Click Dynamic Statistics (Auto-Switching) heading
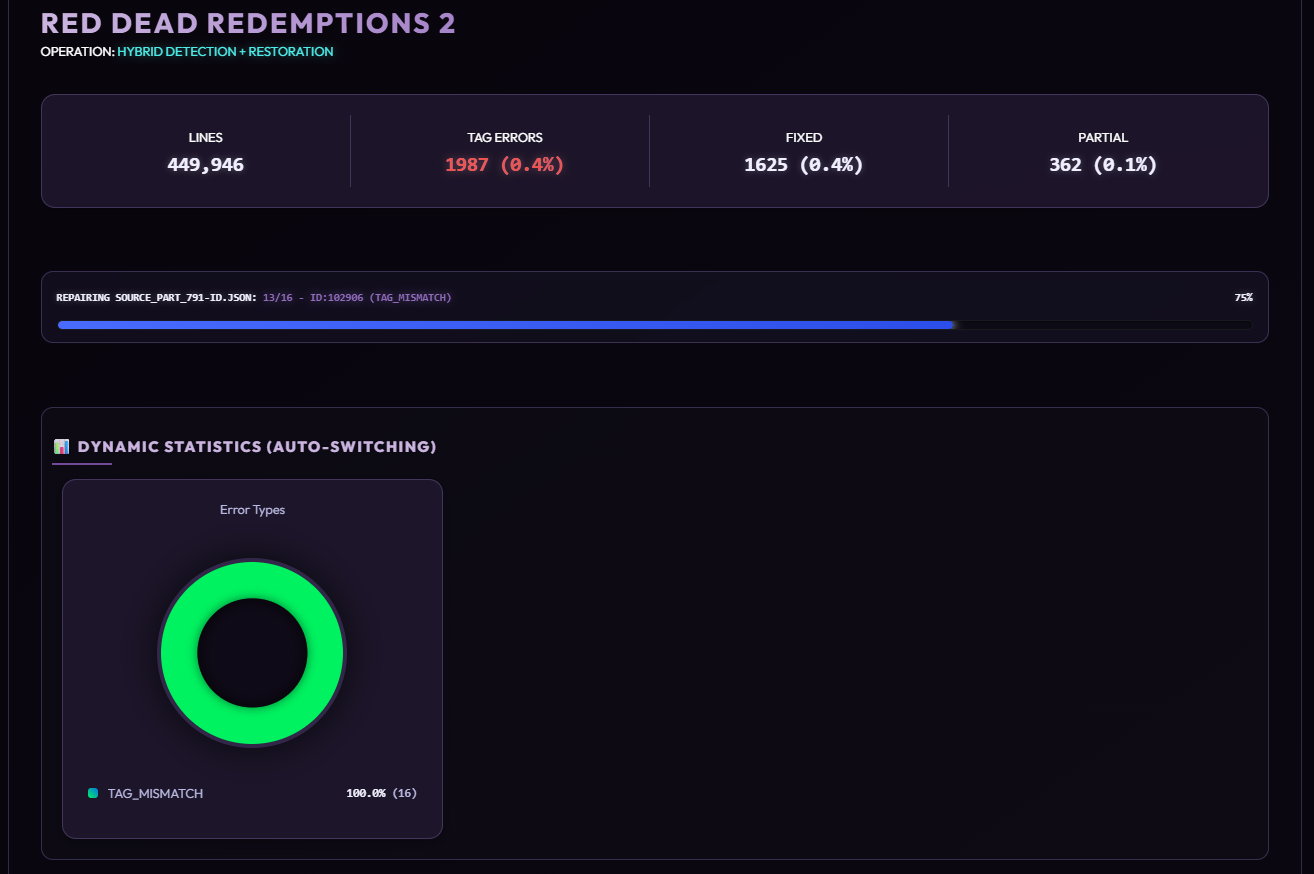This screenshot has height=874, width=1314. point(256,446)
